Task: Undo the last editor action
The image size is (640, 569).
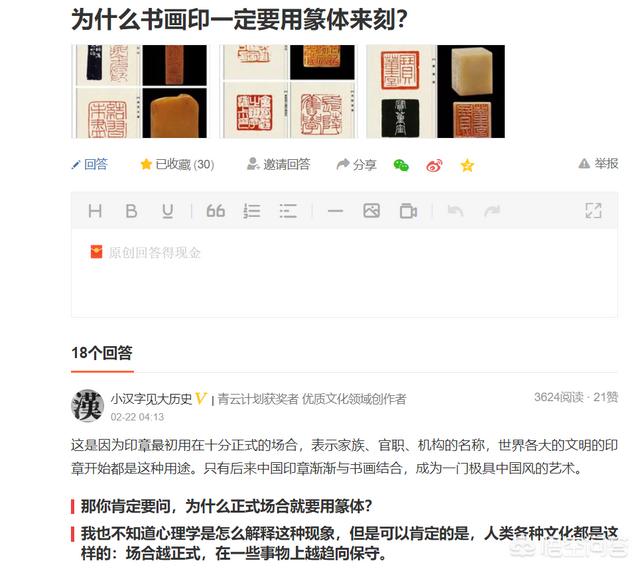Action: (x=455, y=211)
